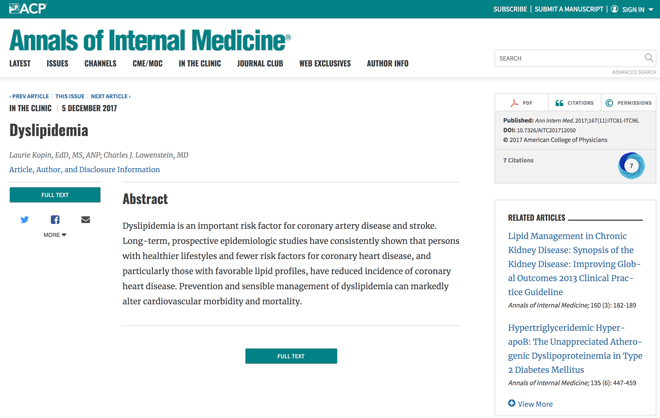This screenshot has height=418, width=660.
Task: Open the In the Clinic menu
Action: pos(200,63)
